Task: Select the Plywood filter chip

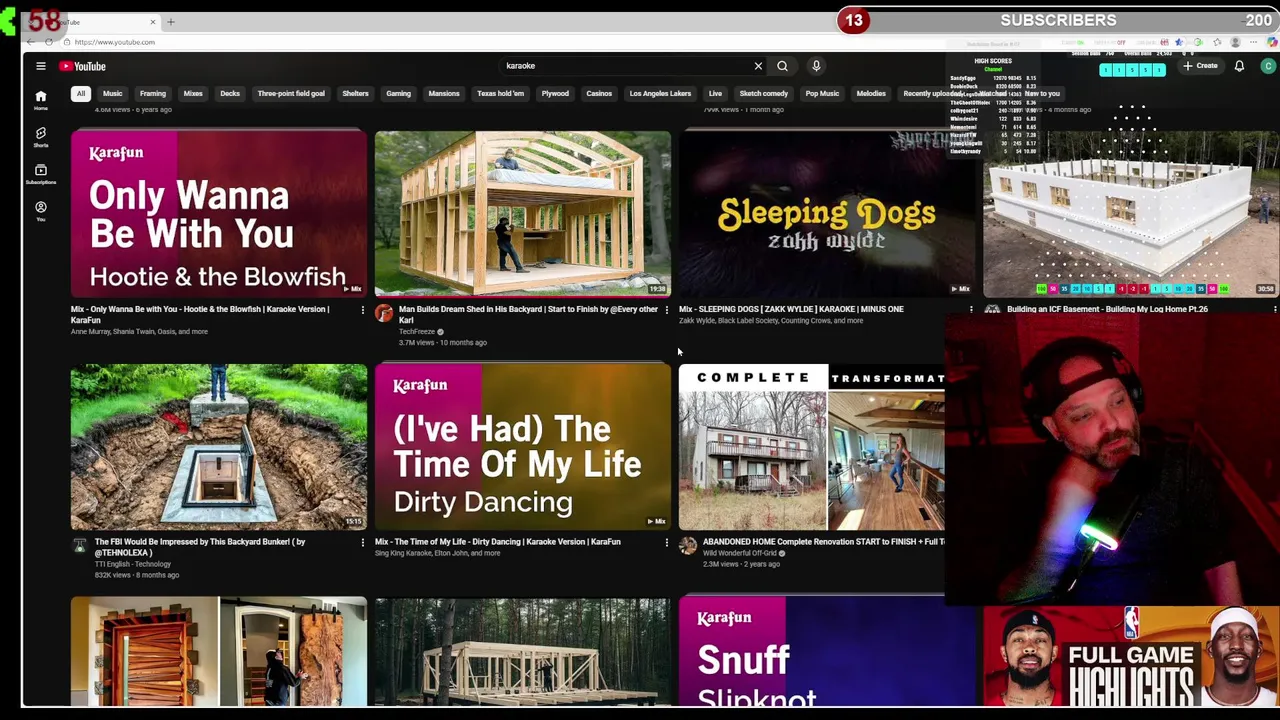Action: (555, 93)
